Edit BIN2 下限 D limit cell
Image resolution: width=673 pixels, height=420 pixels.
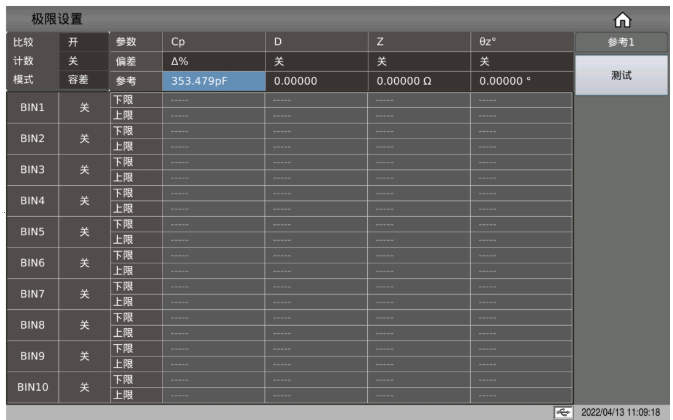click(x=316, y=131)
